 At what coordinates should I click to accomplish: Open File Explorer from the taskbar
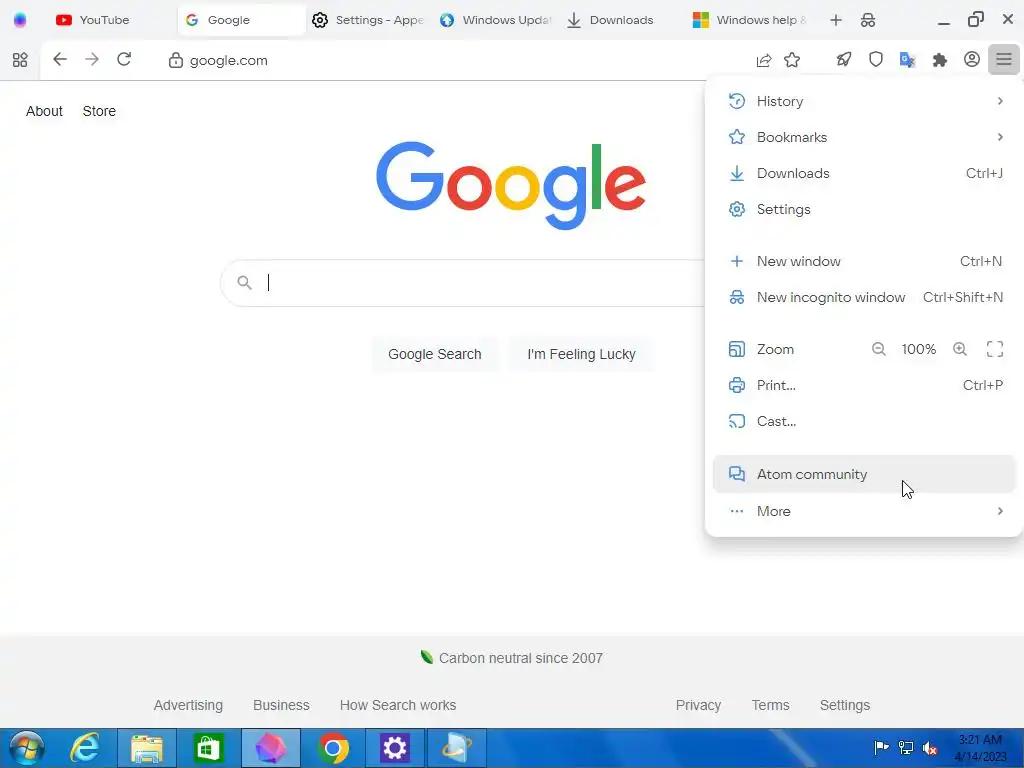point(147,748)
